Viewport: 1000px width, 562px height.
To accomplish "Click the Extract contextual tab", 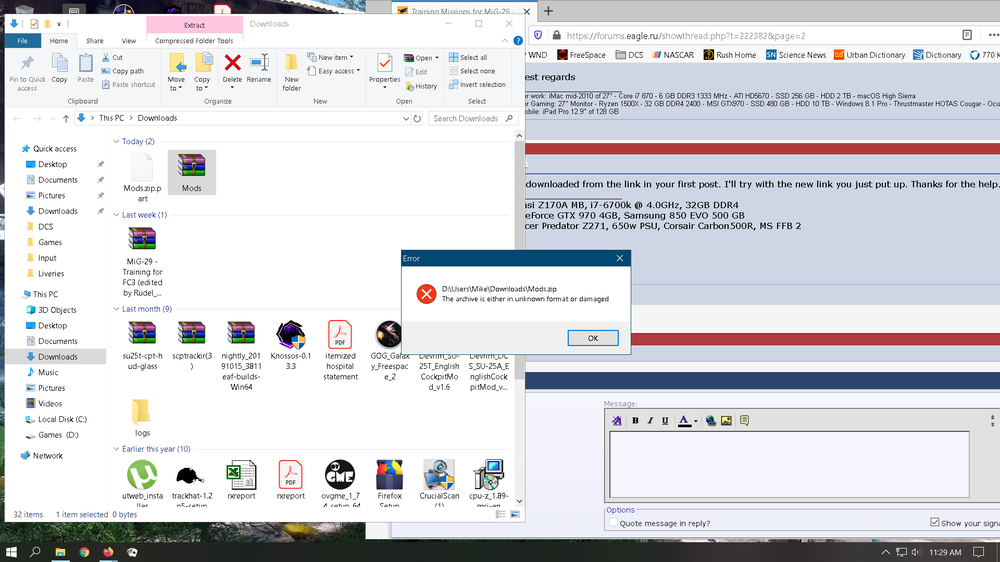I will 195,25.
